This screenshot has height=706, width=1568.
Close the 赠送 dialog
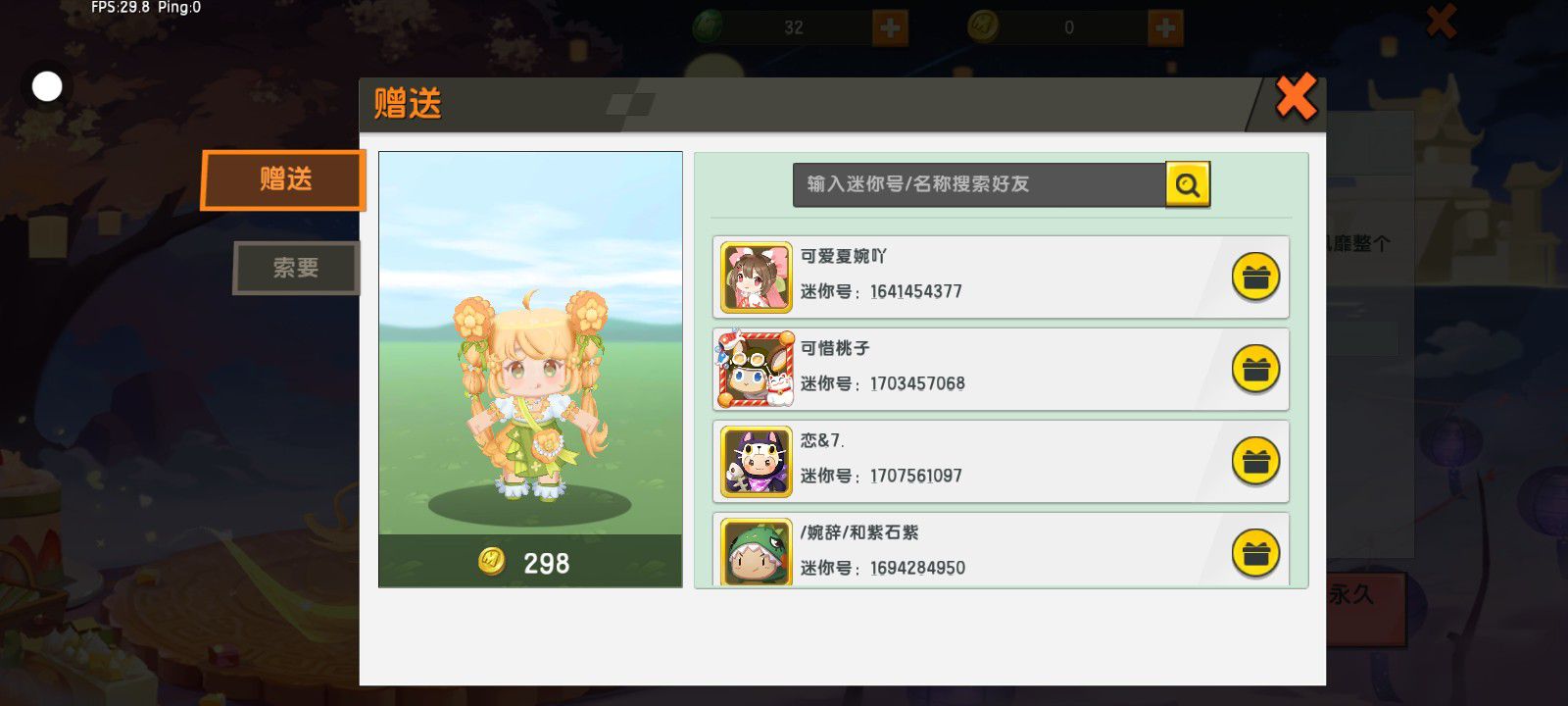1296,98
